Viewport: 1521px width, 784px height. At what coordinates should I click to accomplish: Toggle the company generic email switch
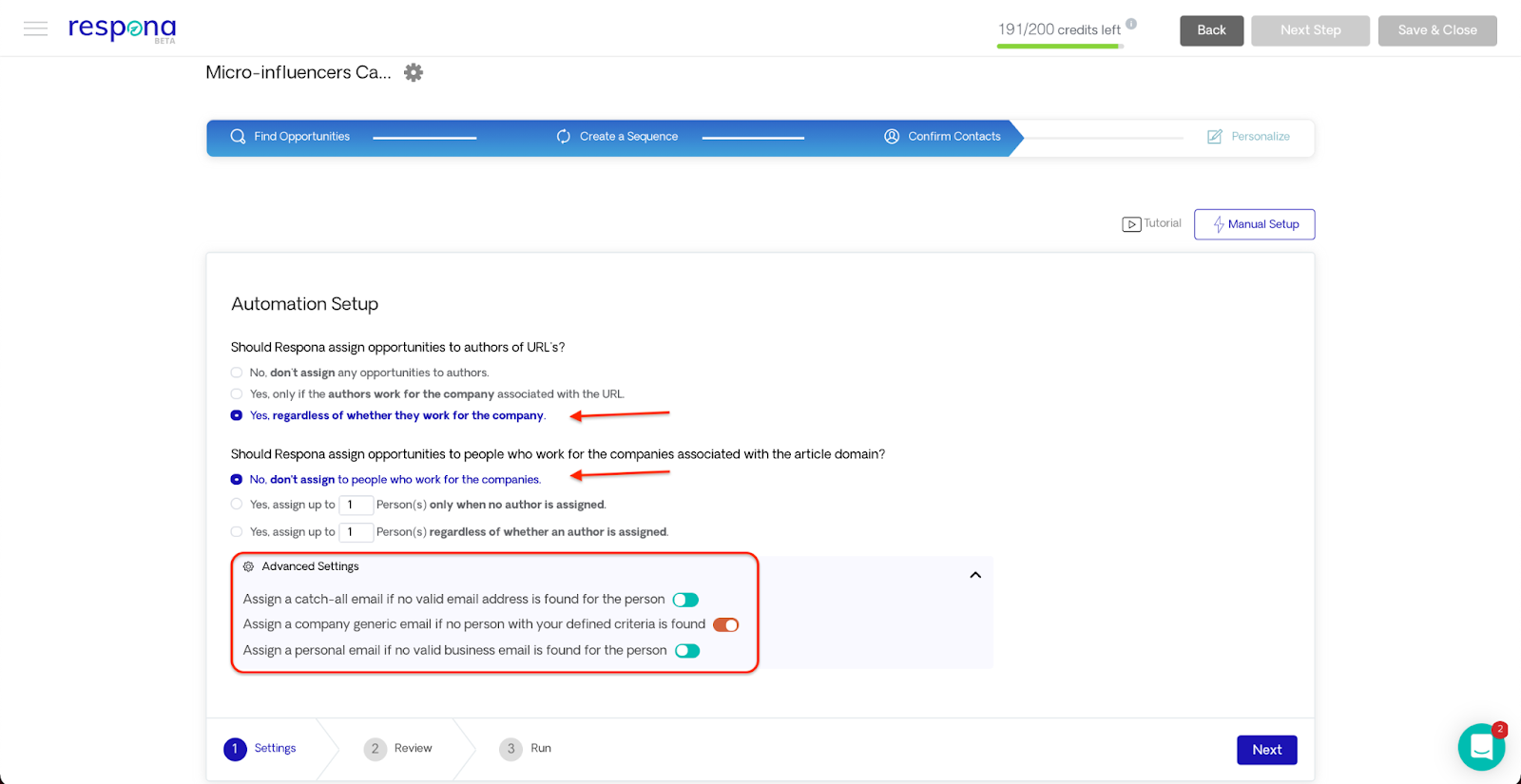[x=726, y=624]
